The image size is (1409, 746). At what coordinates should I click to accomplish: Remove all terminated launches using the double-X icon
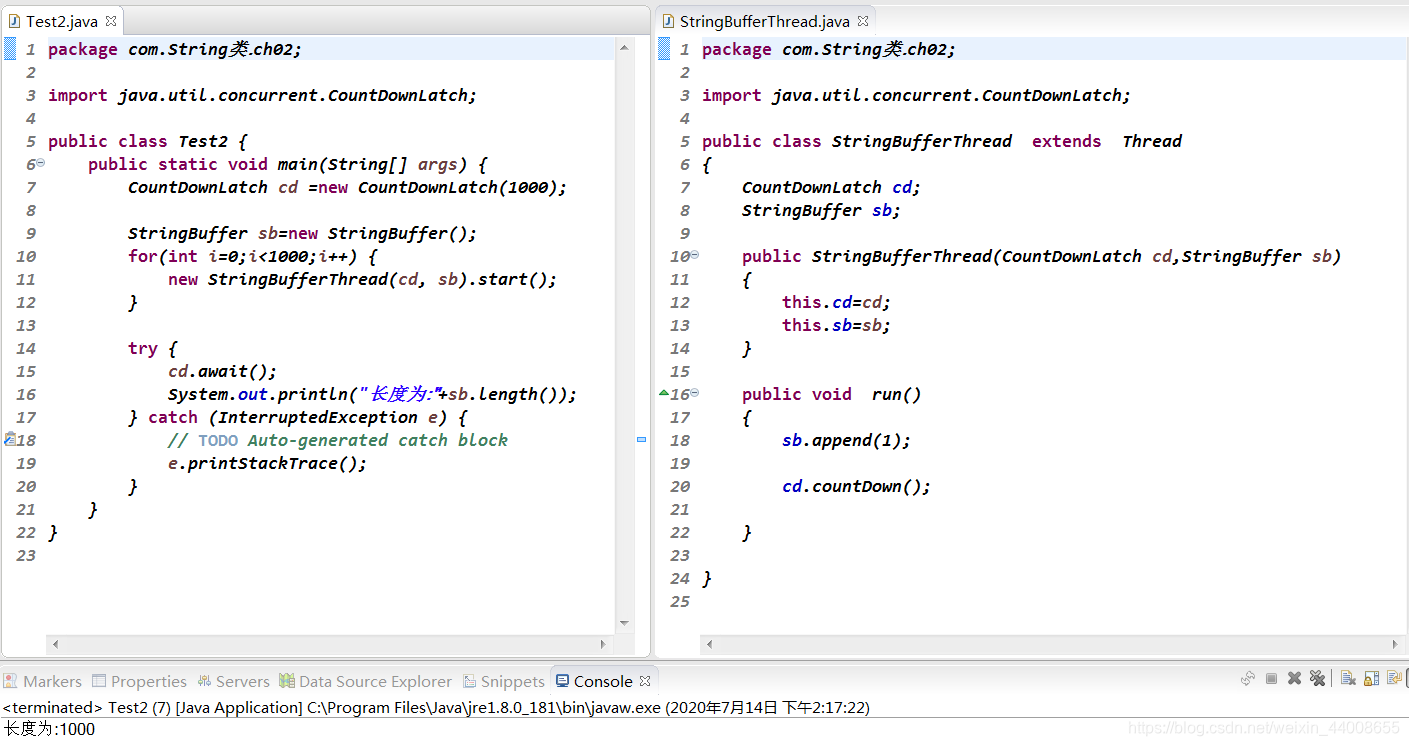(1317, 678)
